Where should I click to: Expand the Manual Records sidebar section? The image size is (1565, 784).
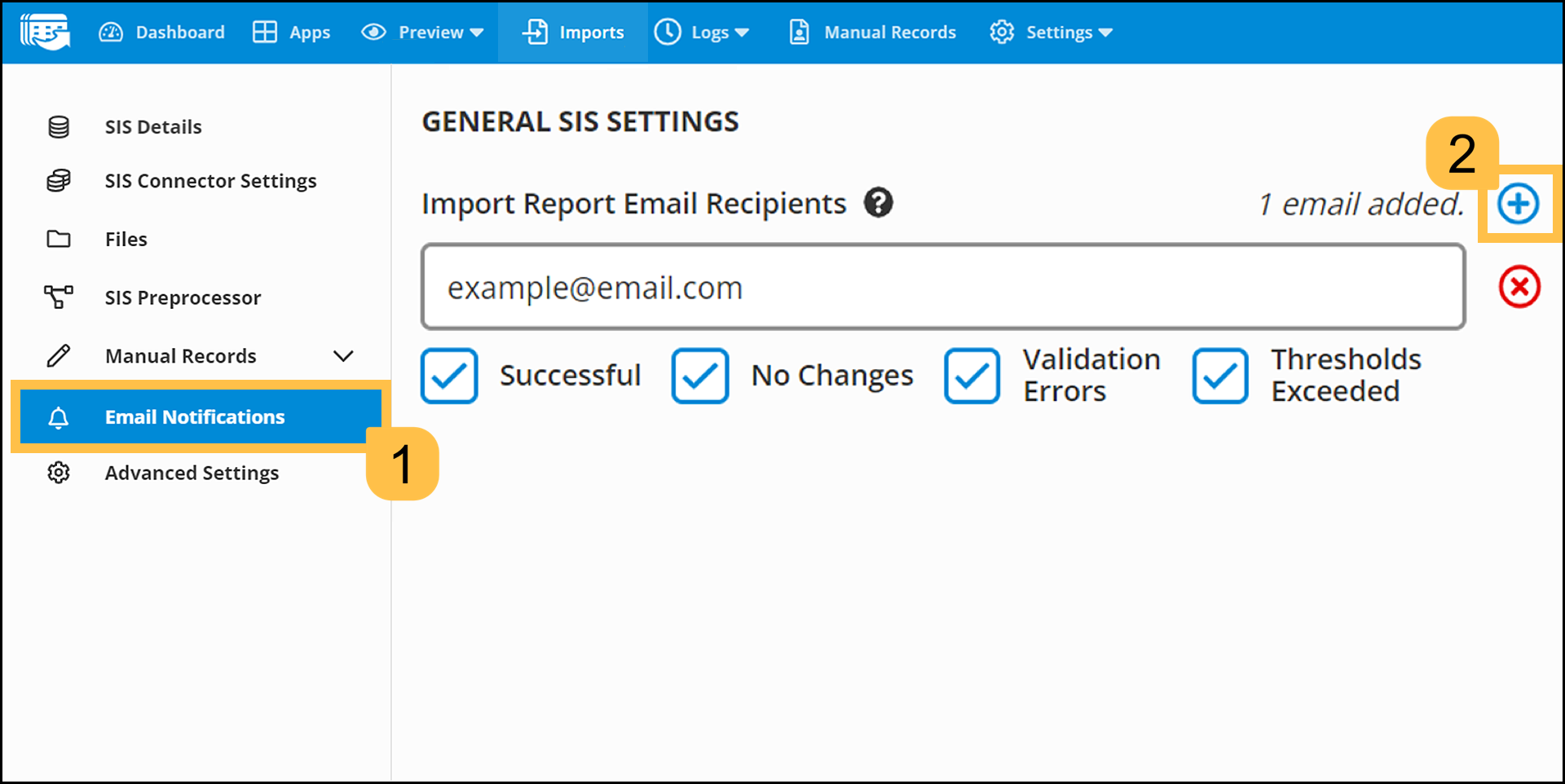pos(343,356)
